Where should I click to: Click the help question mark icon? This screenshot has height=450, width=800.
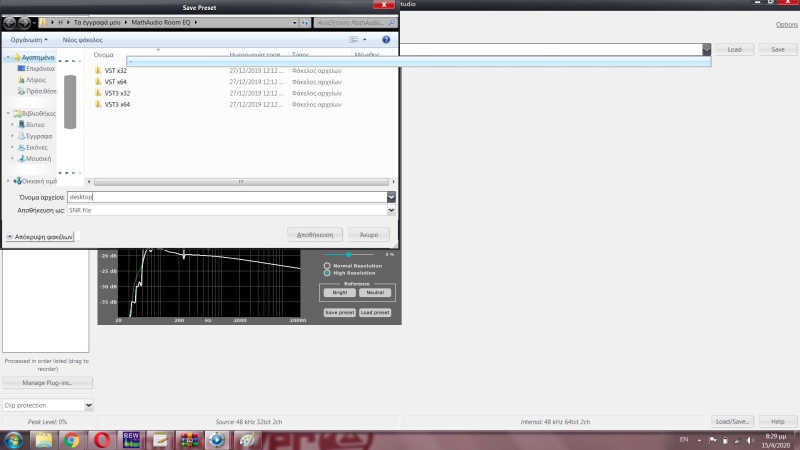[386, 39]
